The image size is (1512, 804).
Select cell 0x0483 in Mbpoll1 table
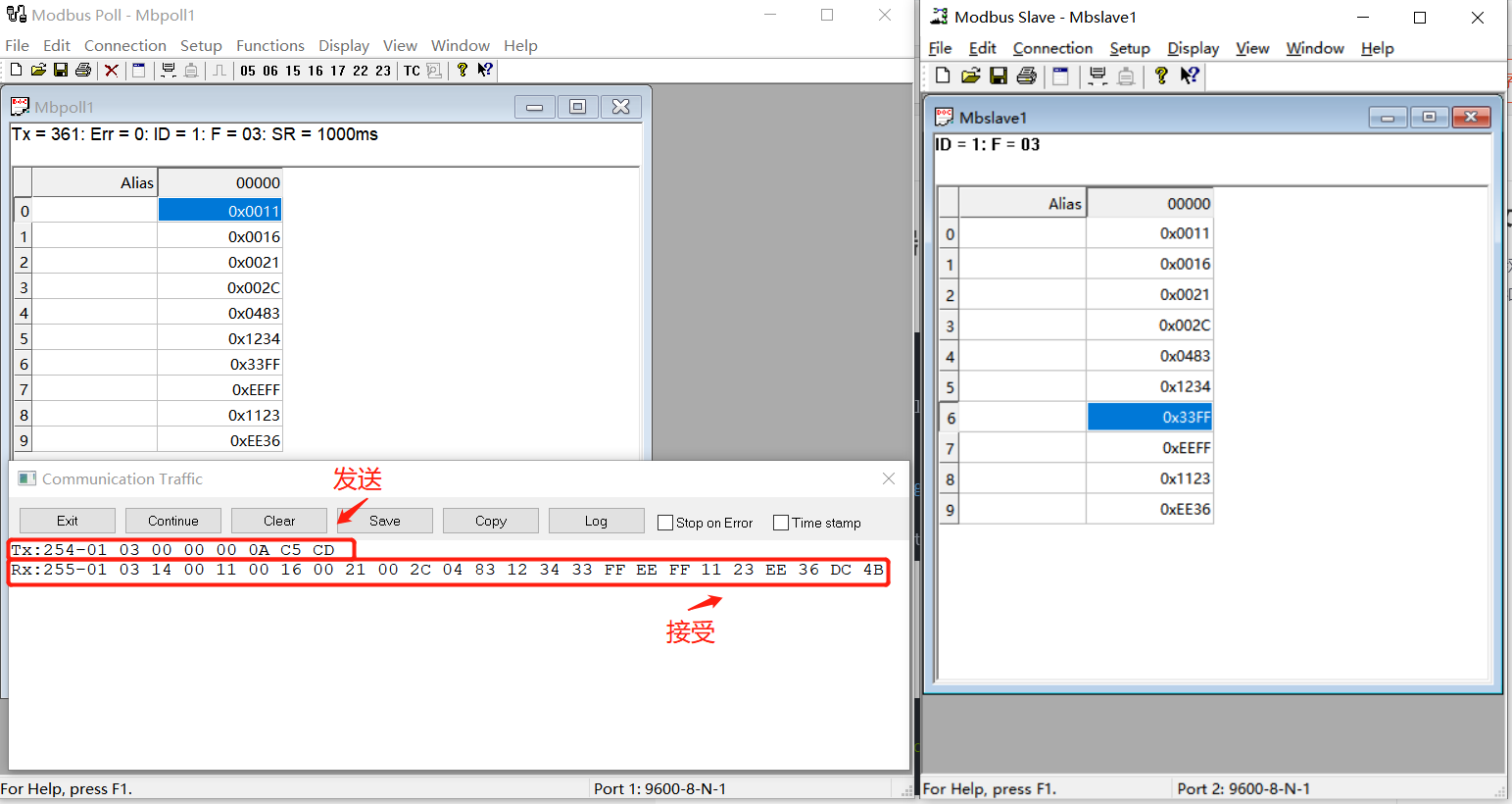[220, 313]
